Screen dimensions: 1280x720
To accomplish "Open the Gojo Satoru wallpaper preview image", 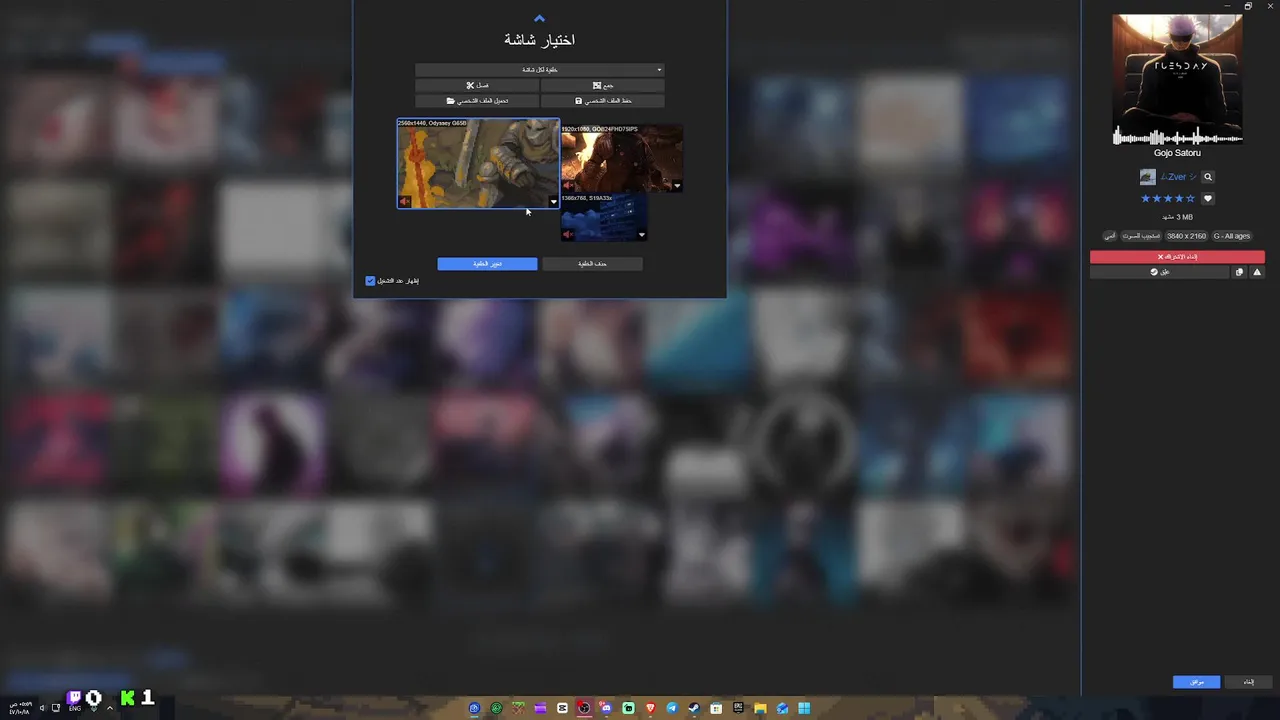I will [x=1177, y=79].
